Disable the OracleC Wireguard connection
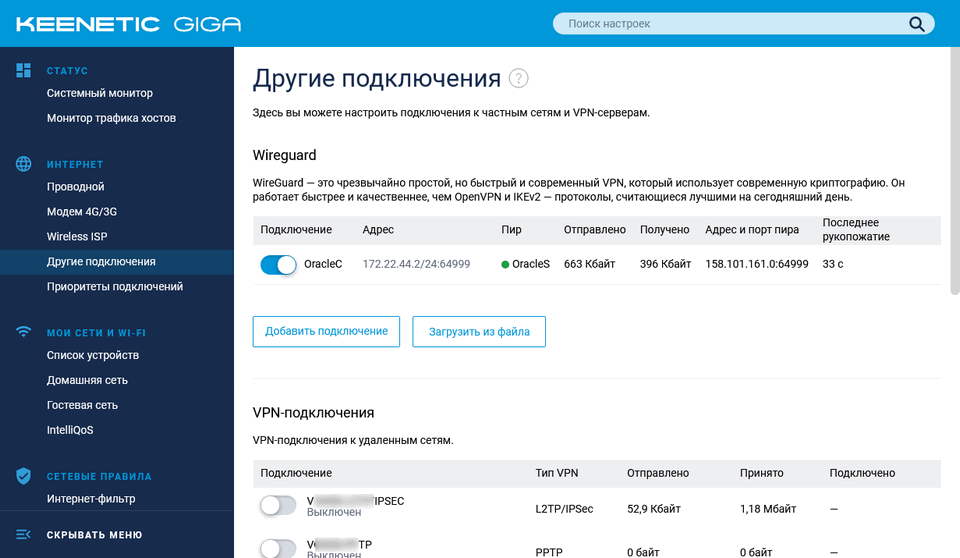This screenshot has width=960, height=558. 278,265
